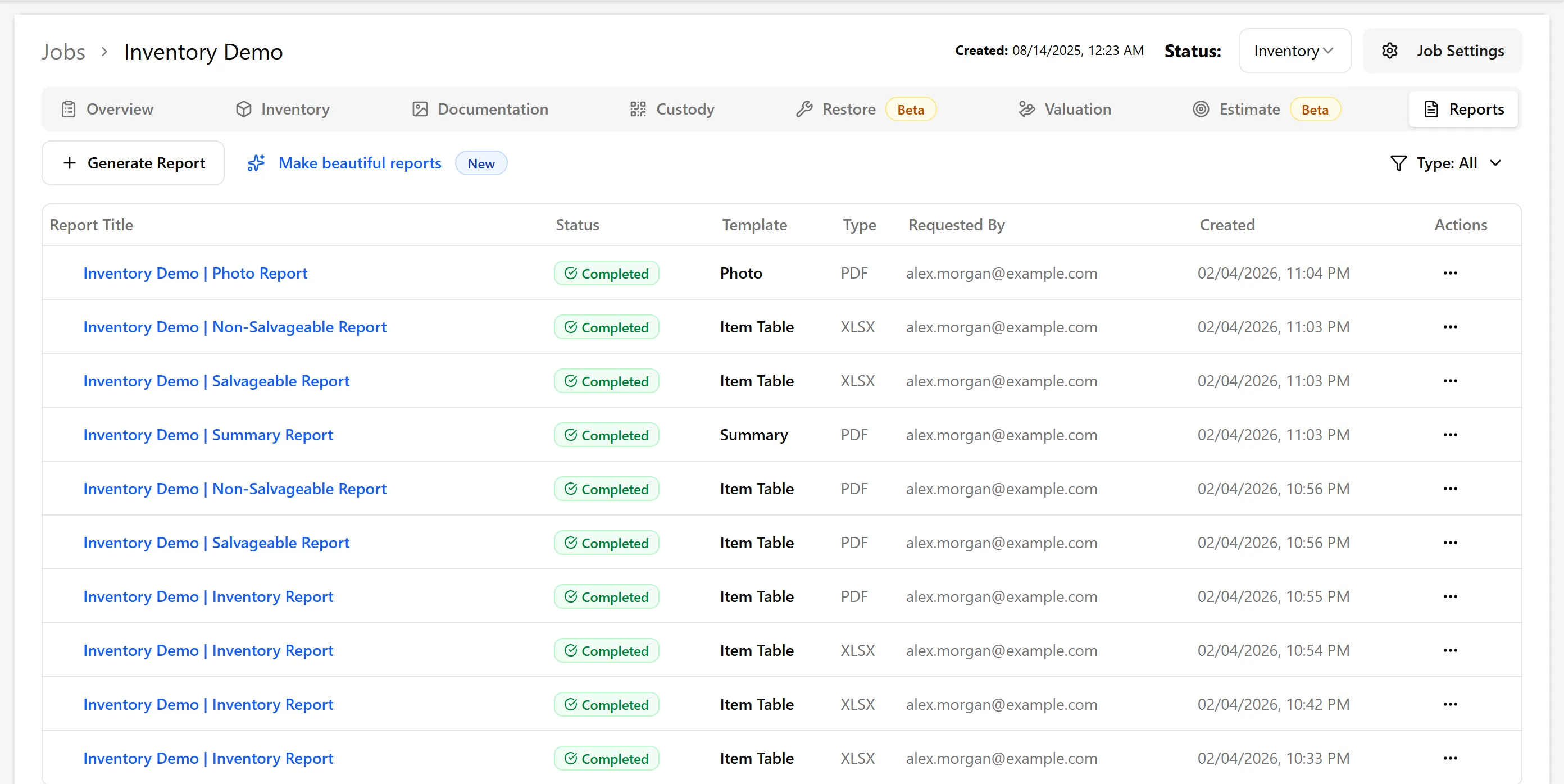Click the plus icon in Generate Report
The height and width of the screenshot is (784, 1564).
[70, 163]
